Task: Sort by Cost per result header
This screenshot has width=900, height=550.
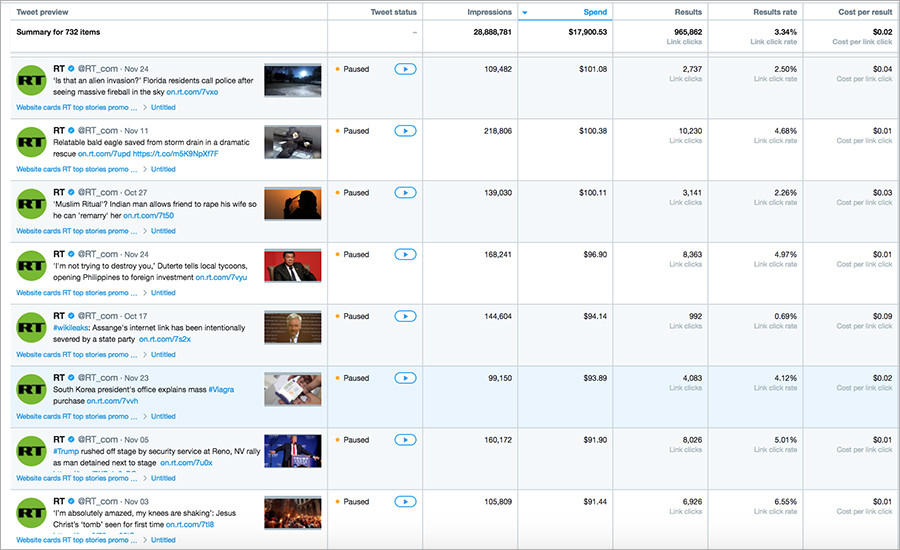Action: coord(865,12)
